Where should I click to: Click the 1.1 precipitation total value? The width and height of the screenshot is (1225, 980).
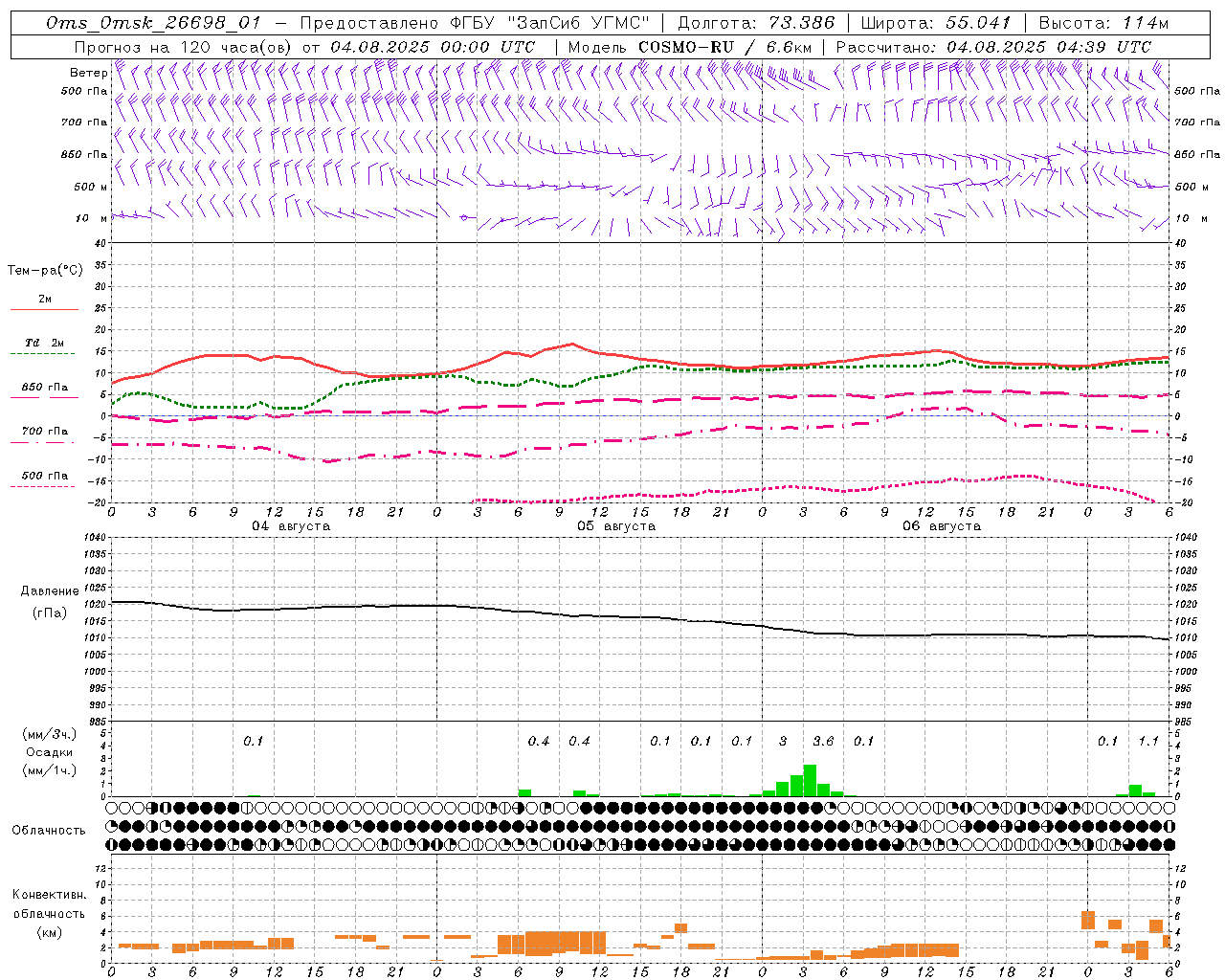click(x=1148, y=741)
